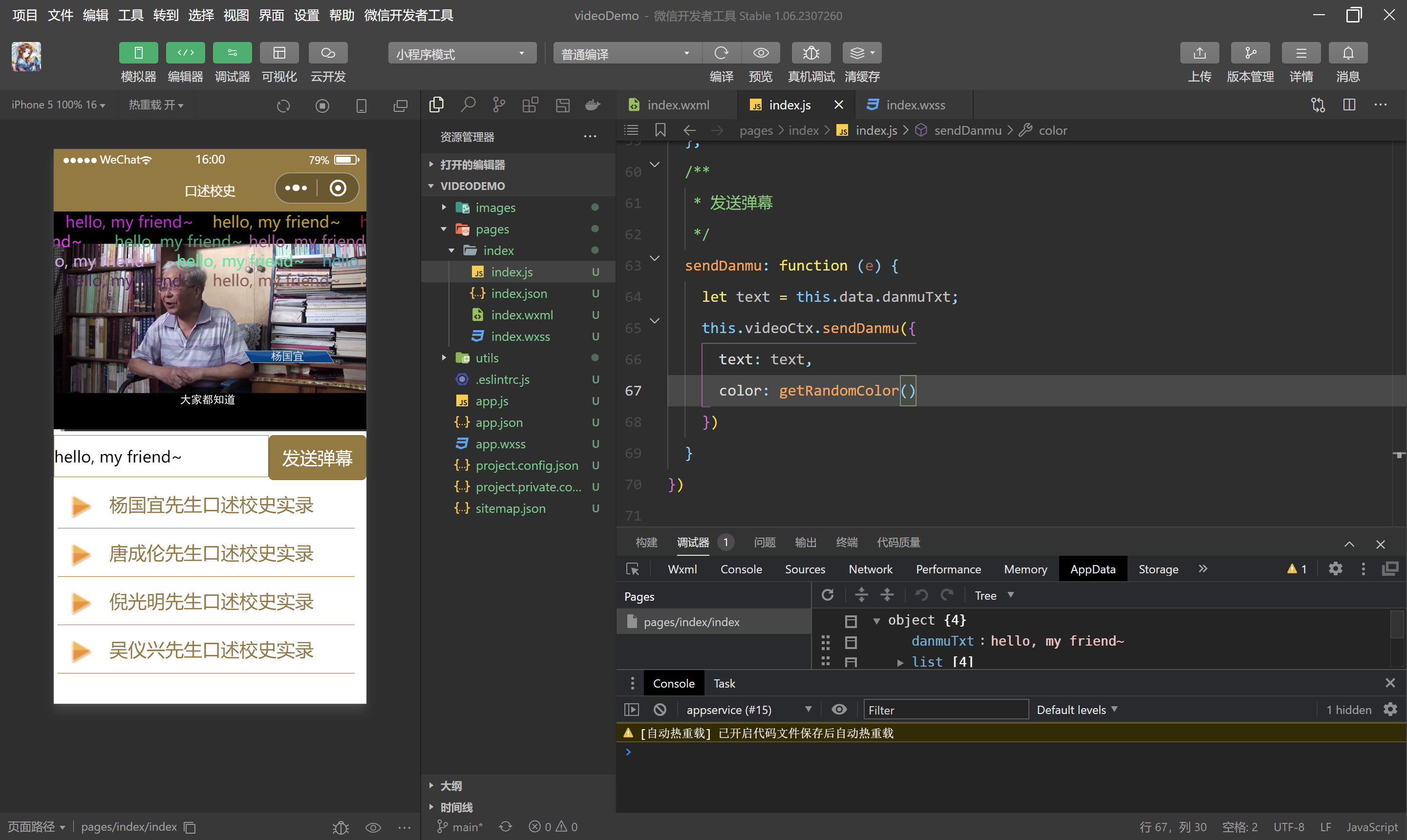Image resolution: width=1407 pixels, height=840 pixels.
Task: Toggle the simulator panel button
Action: 138,53
